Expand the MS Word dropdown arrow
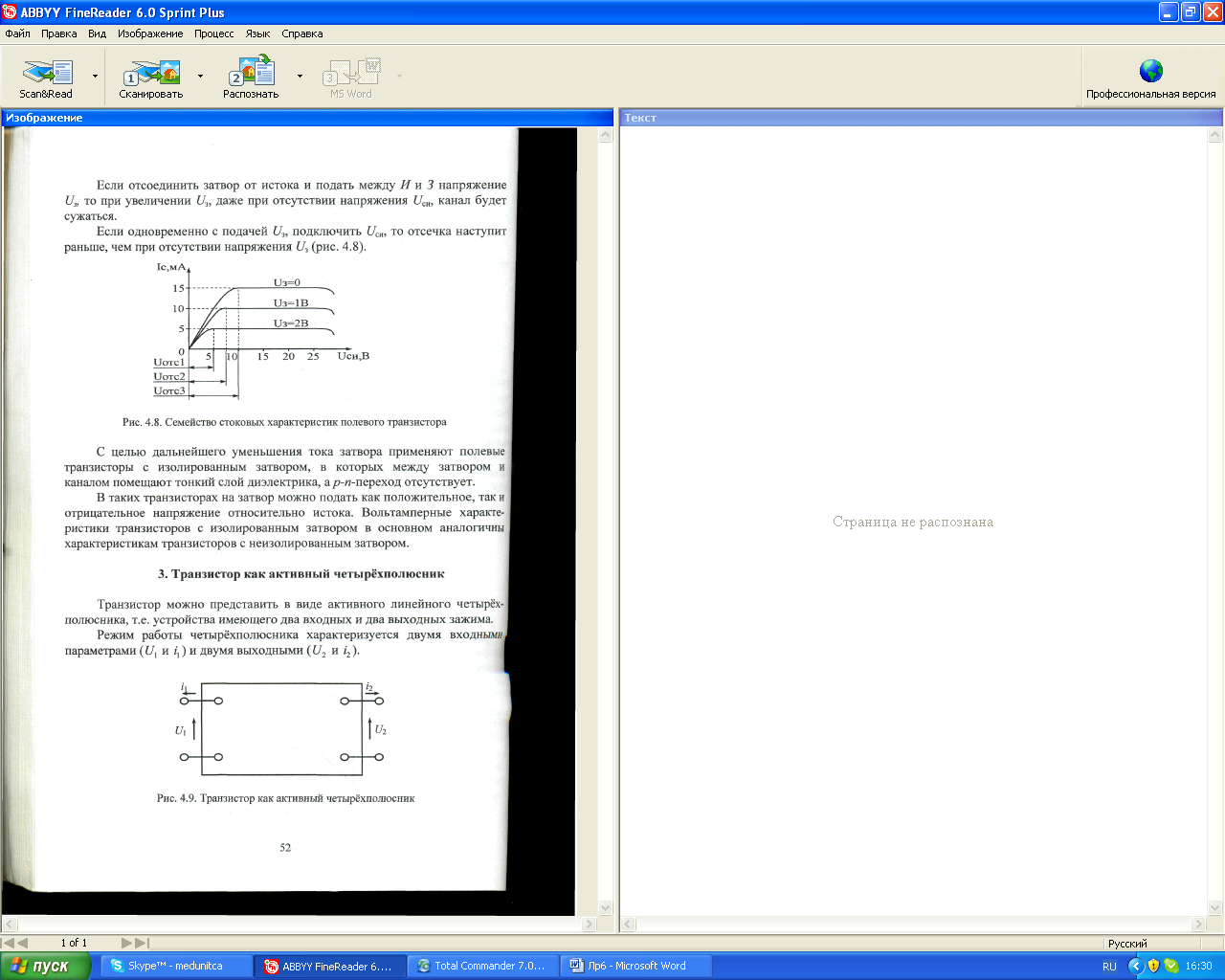The height and width of the screenshot is (980, 1225). point(399,76)
